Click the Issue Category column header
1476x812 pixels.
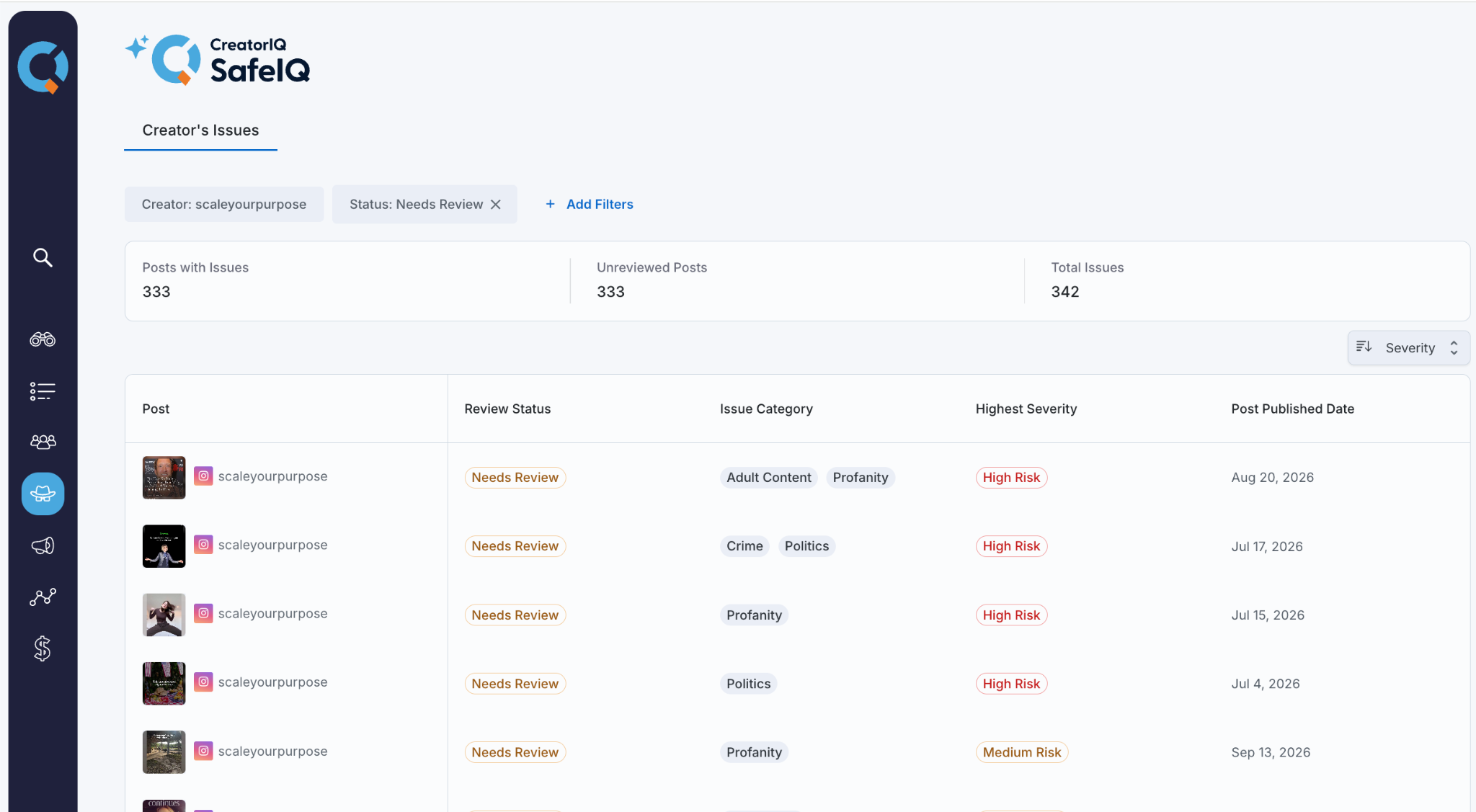(x=766, y=409)
